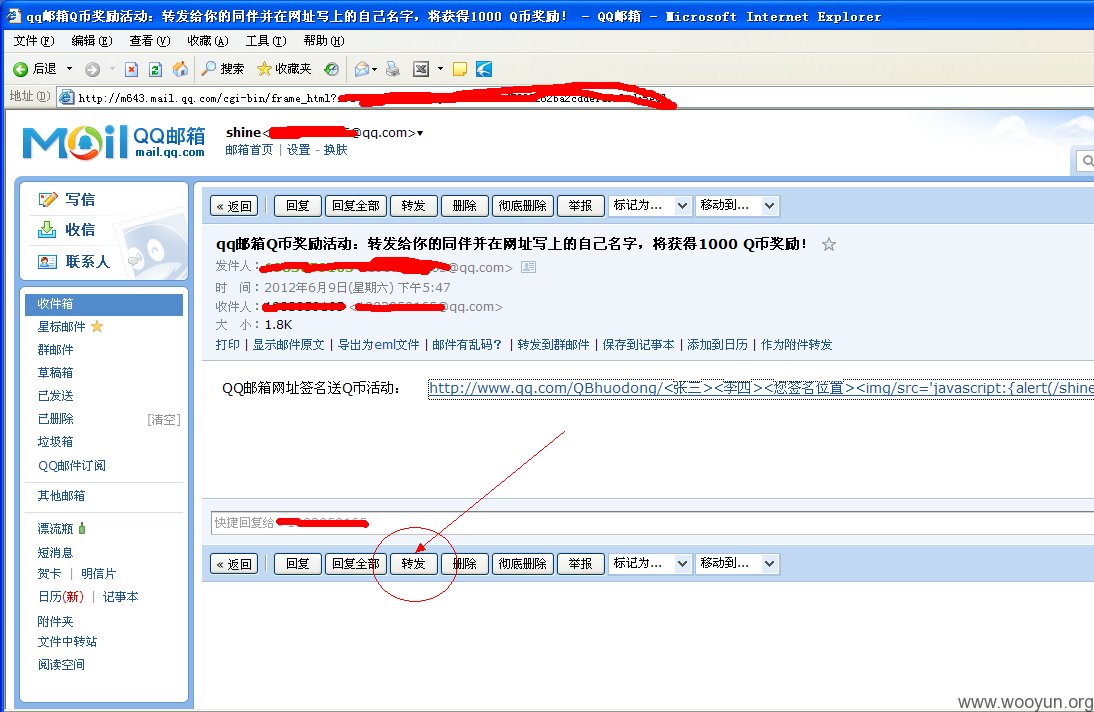1094x712 pixels.
Task: Open the 收件箱 folder
Action: pyautogui.click(x=104, y=304)
